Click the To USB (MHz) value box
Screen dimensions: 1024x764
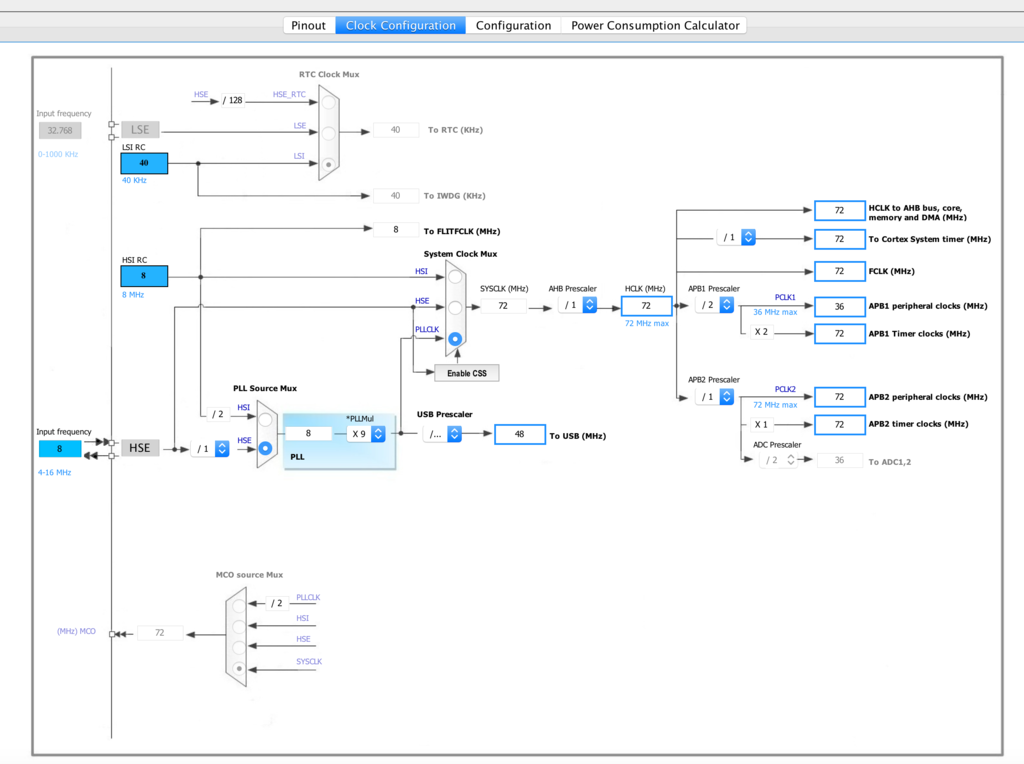coord(520,434)
